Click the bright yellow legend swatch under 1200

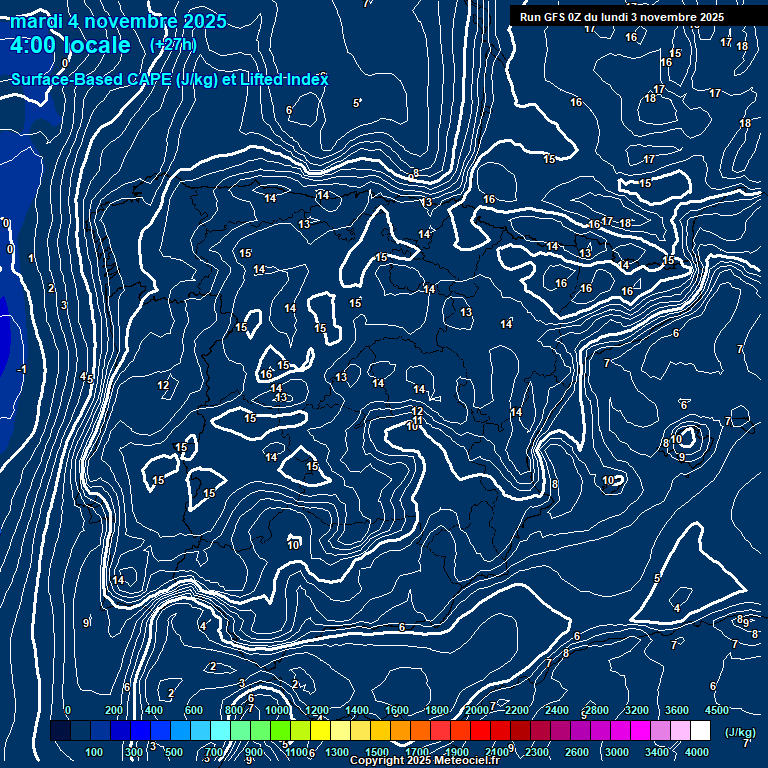(321, 730)
